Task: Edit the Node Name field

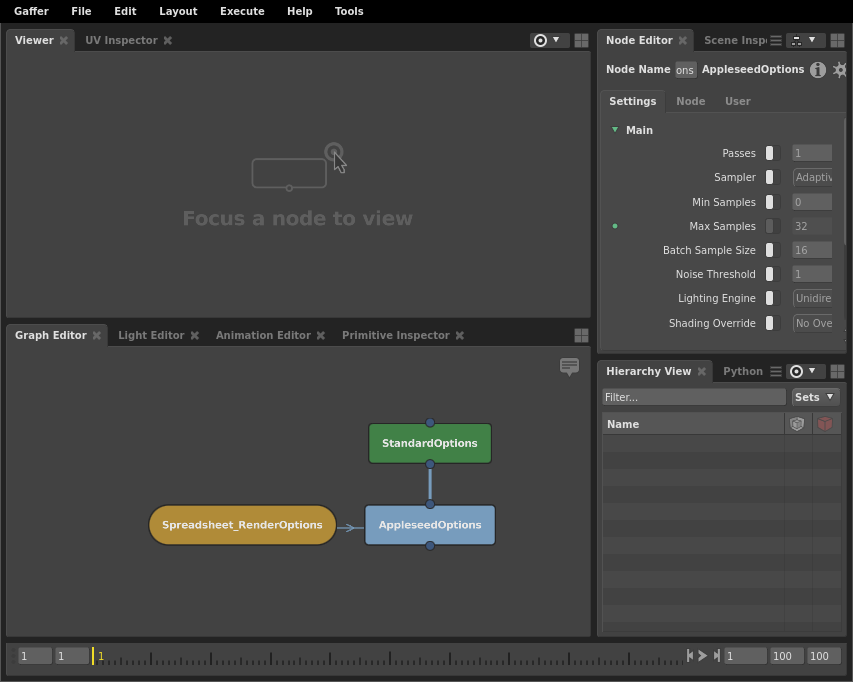Action: pyautogui.click(x=685, y=70)
